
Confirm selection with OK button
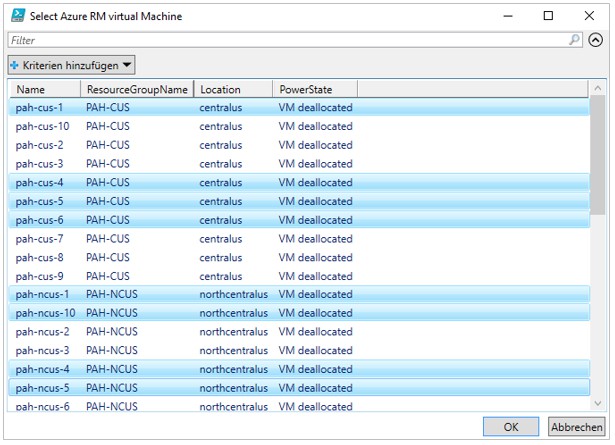pyautogui.click(x=511, y=427)
